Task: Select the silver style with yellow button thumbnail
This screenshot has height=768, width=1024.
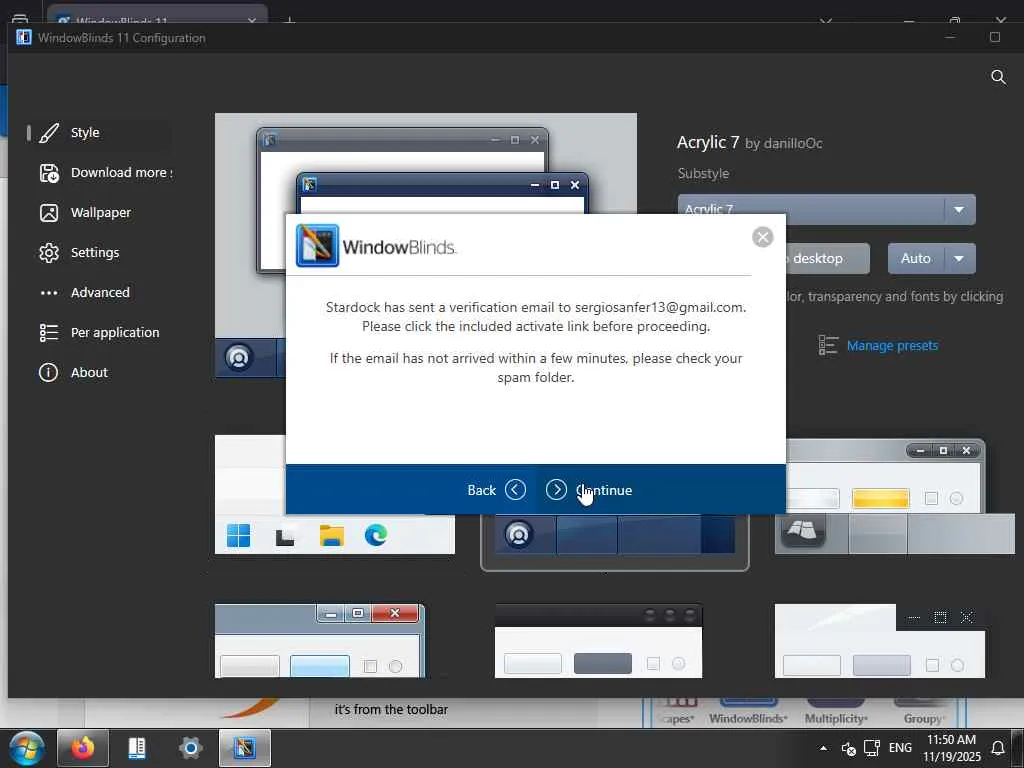Action: tap(894, 496)
